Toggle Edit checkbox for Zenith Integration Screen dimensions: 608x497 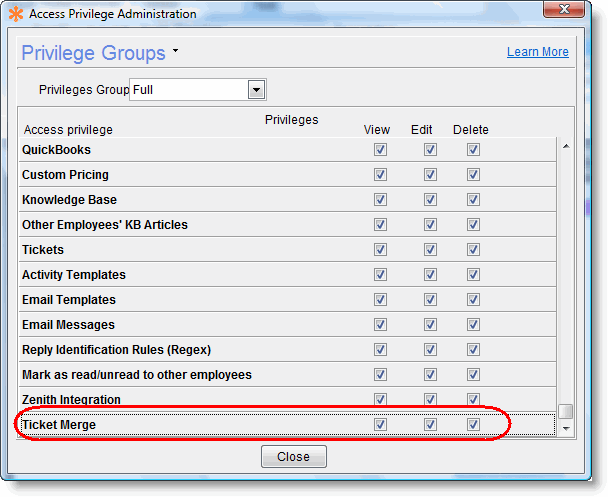(x=430, y=400)
